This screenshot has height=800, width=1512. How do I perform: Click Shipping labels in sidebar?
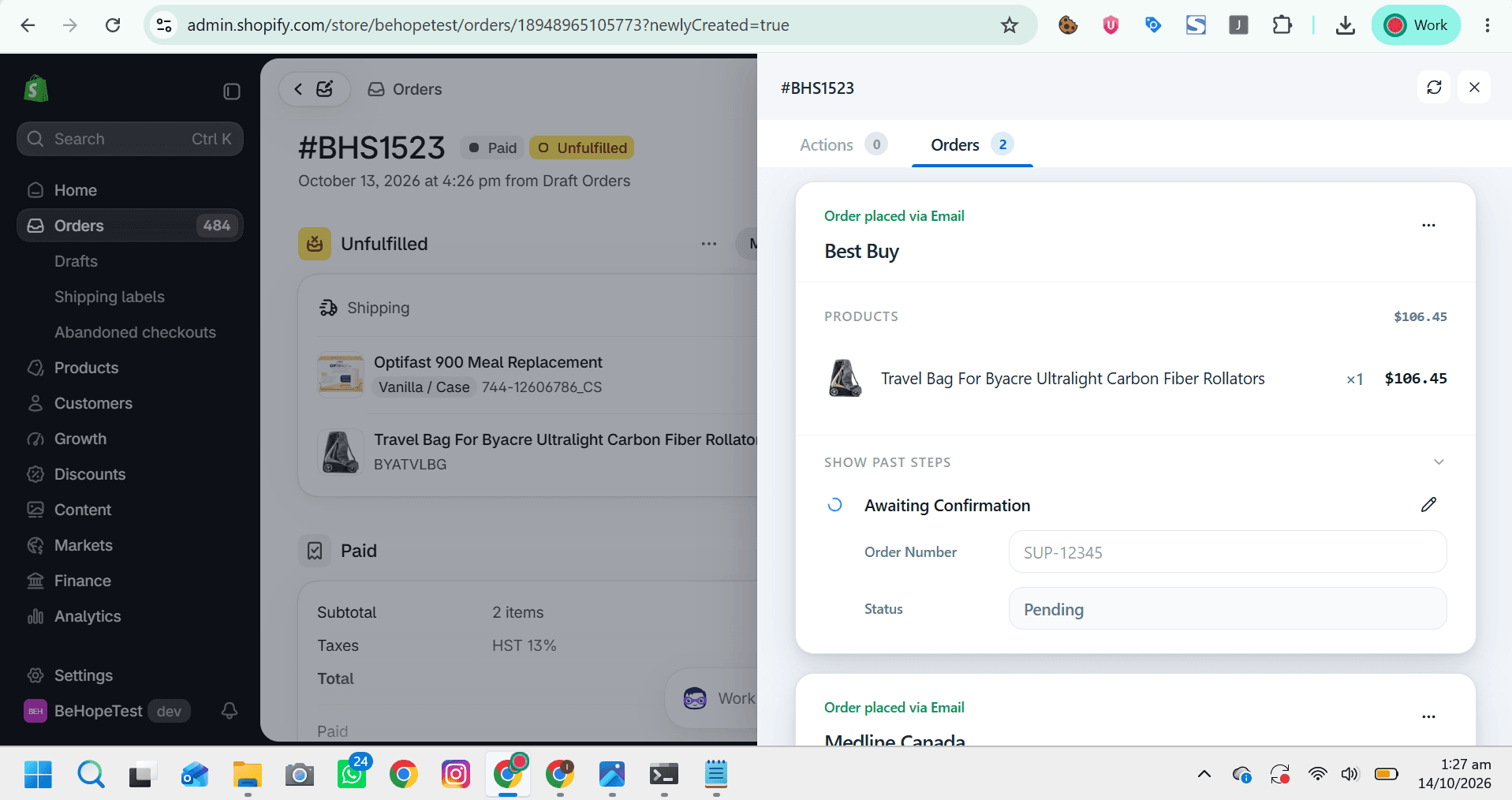[110, 297]
